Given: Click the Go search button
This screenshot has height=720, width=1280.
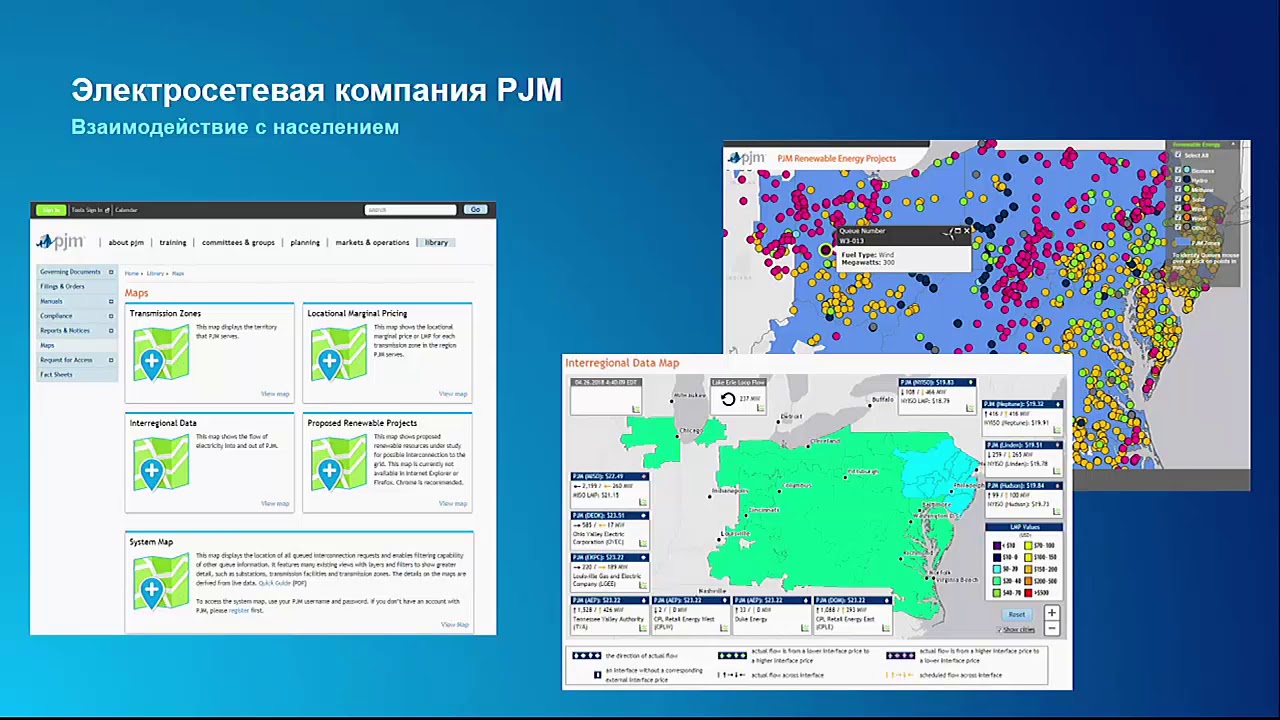Looking at the screenshot, I should click(x=475, y=210).
